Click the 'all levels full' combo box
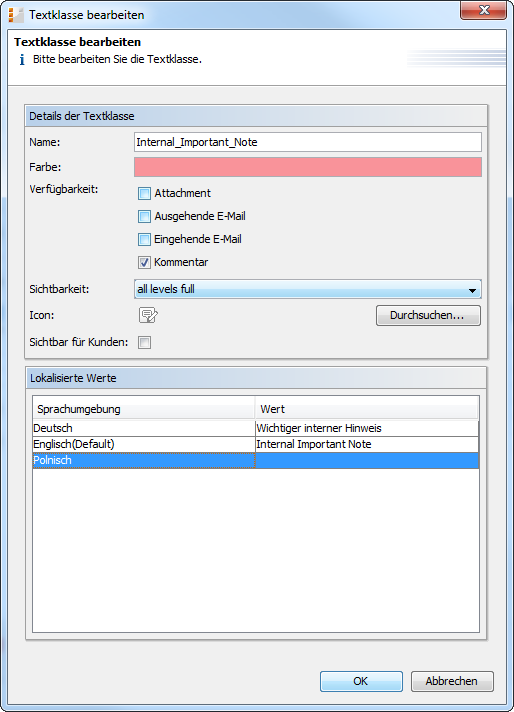514x712 pixels. 307,289
